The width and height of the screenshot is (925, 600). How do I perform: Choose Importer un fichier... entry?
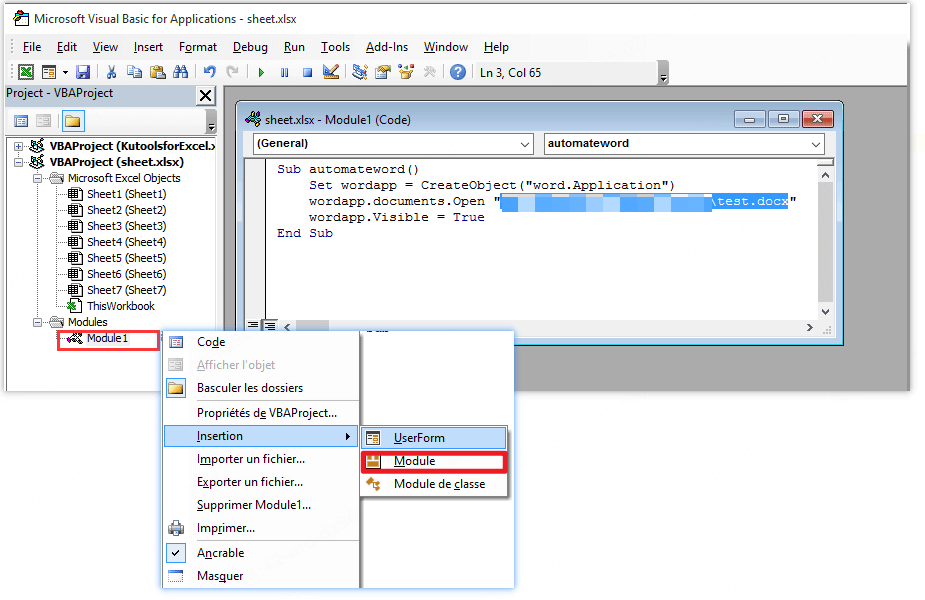[261, 459]
